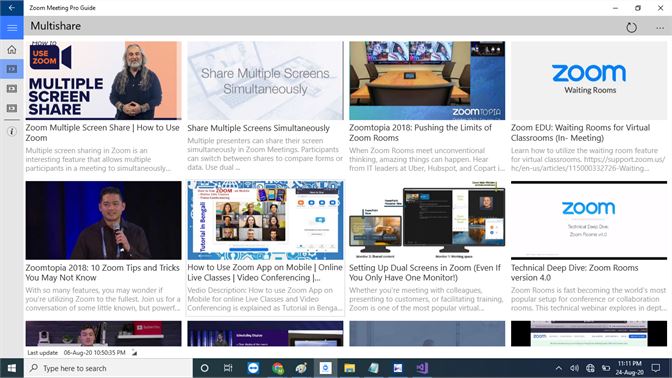672x378 pixels.
Task: Open Visual Studio from the taskbar
Action: coord(422,368)
